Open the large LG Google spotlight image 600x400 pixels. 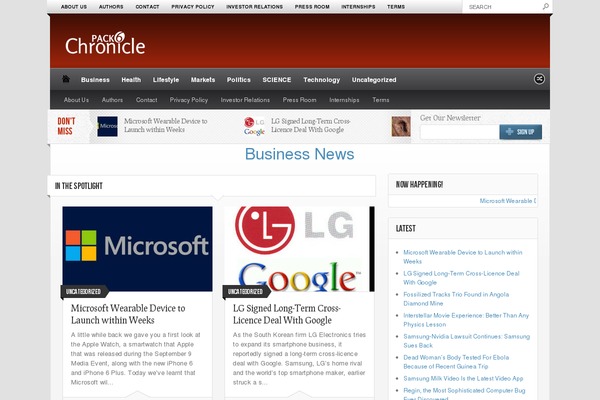pyautogui.click(x=300, y=249)
